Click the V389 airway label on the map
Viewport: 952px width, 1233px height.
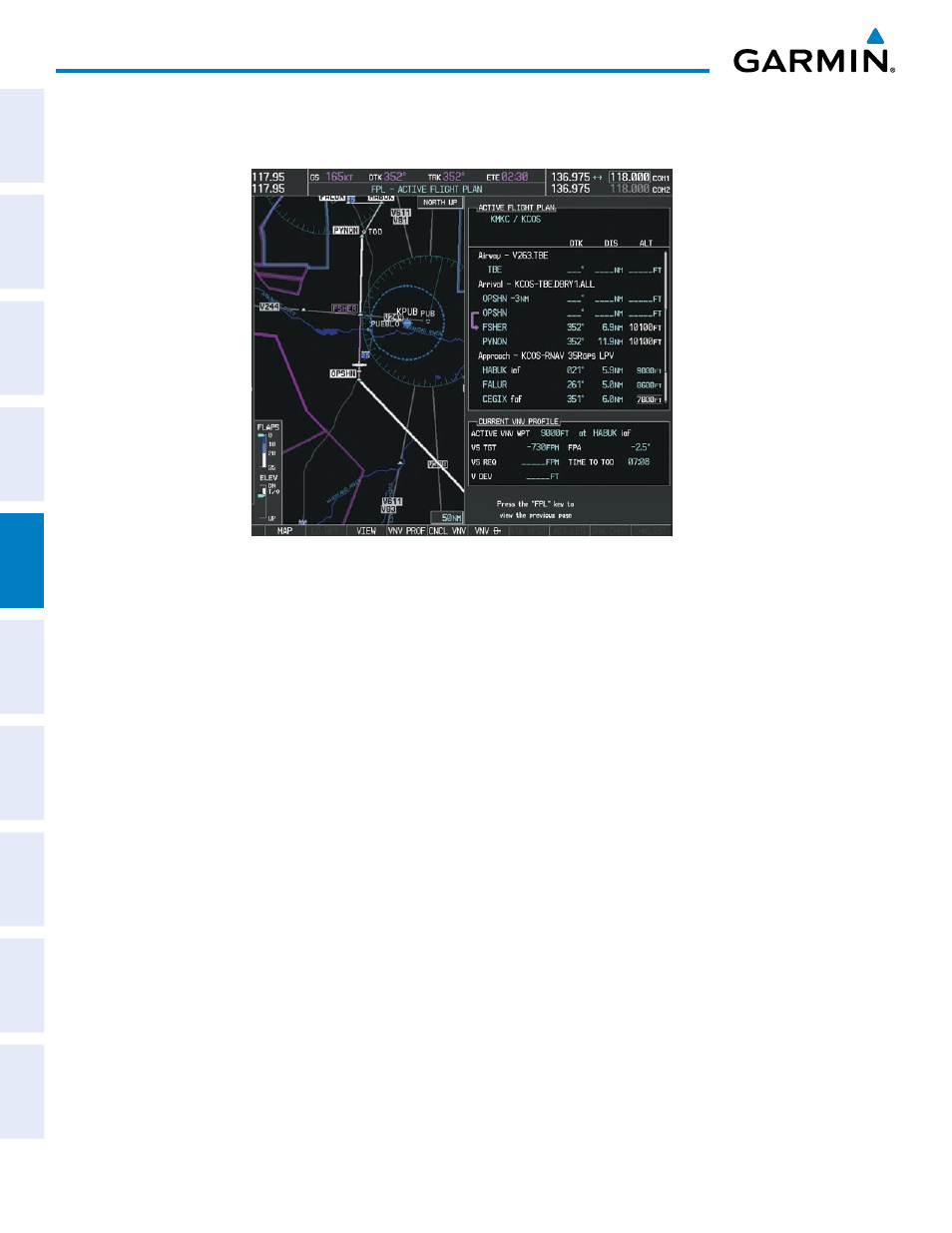tap(438, 464)
